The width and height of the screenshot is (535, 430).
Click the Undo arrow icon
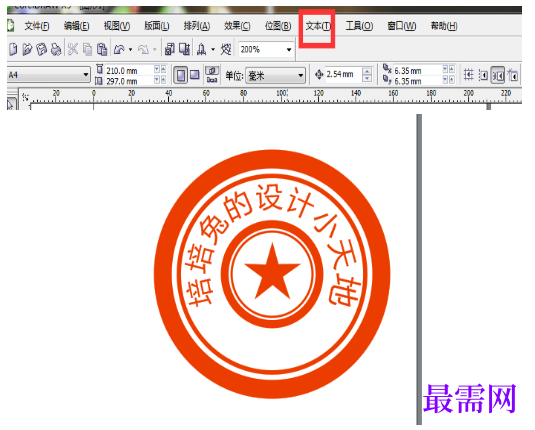pyautogui.click(x=119, y=50)
